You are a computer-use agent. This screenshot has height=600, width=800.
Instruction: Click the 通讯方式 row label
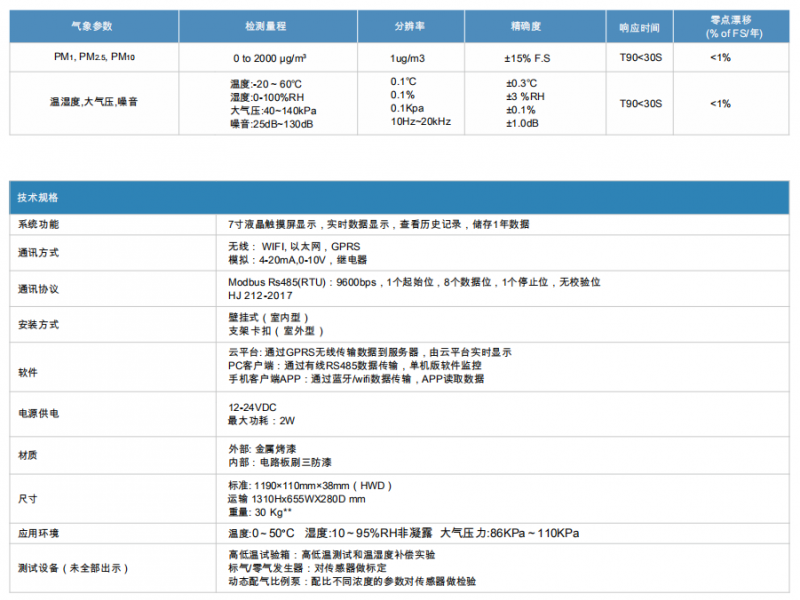(x=39, y=252)
